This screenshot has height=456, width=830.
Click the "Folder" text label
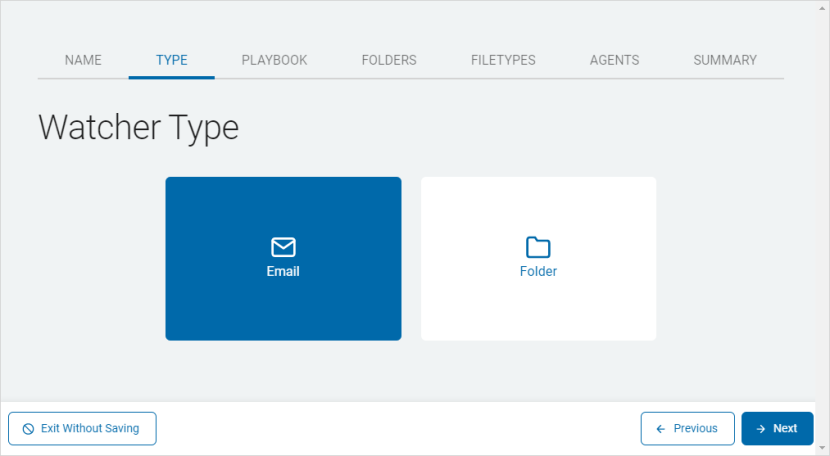[538, 271]
